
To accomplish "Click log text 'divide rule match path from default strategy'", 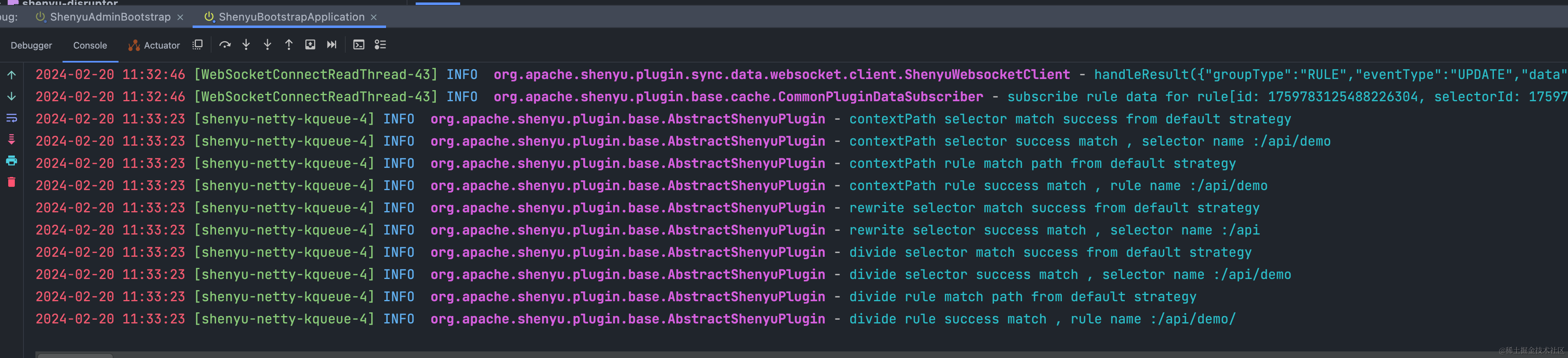I will pos(1023,297).
